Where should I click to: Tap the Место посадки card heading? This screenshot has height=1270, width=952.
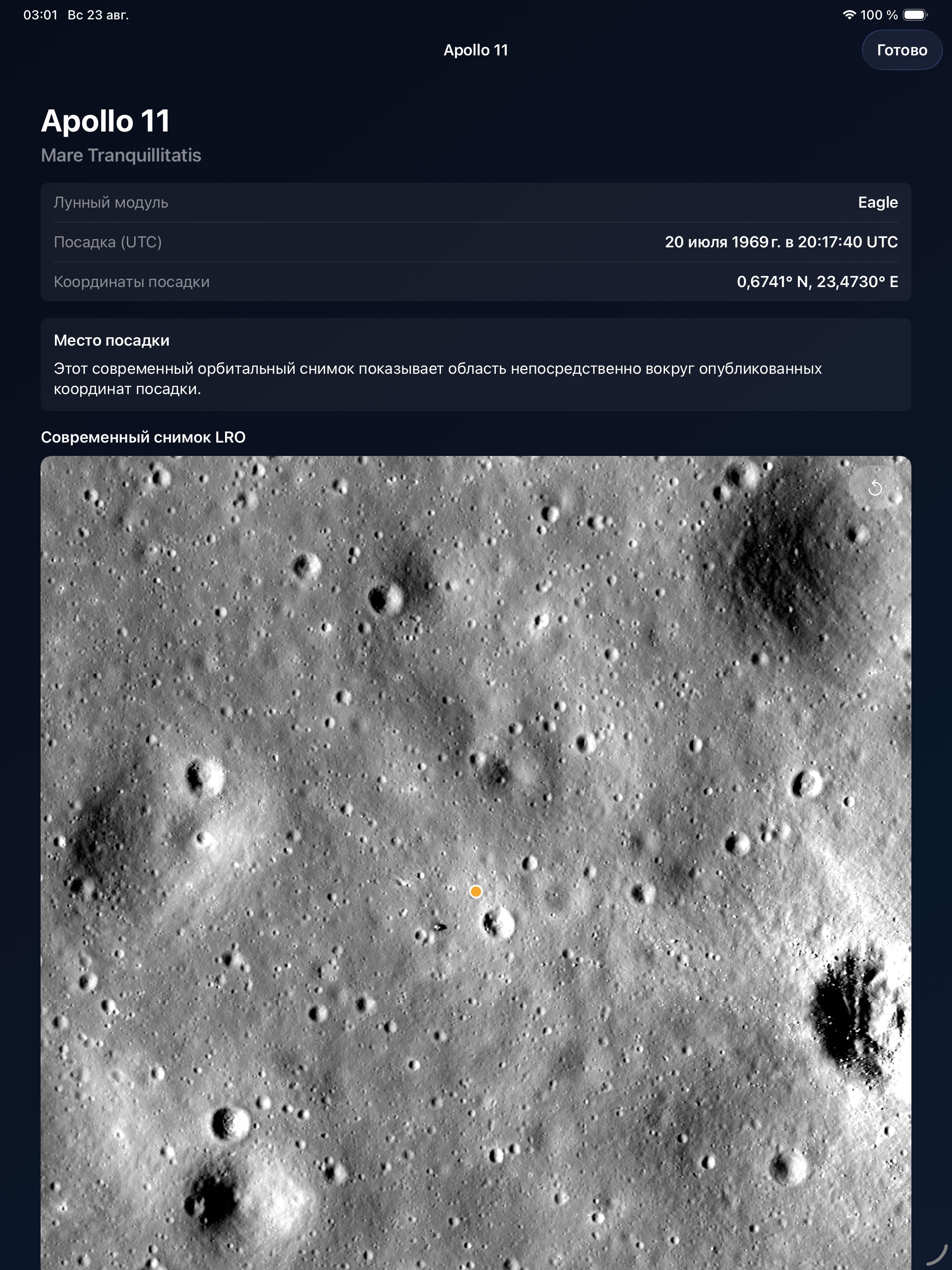point(111,341)
